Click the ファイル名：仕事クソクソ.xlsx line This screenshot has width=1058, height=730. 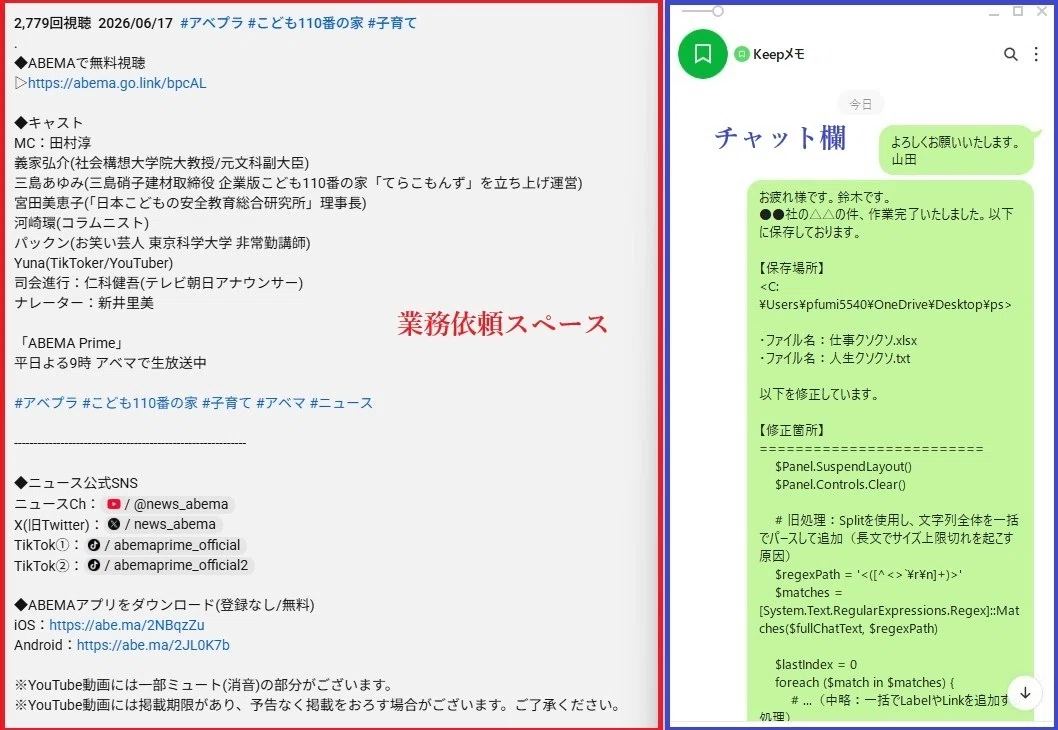point(838,340)
